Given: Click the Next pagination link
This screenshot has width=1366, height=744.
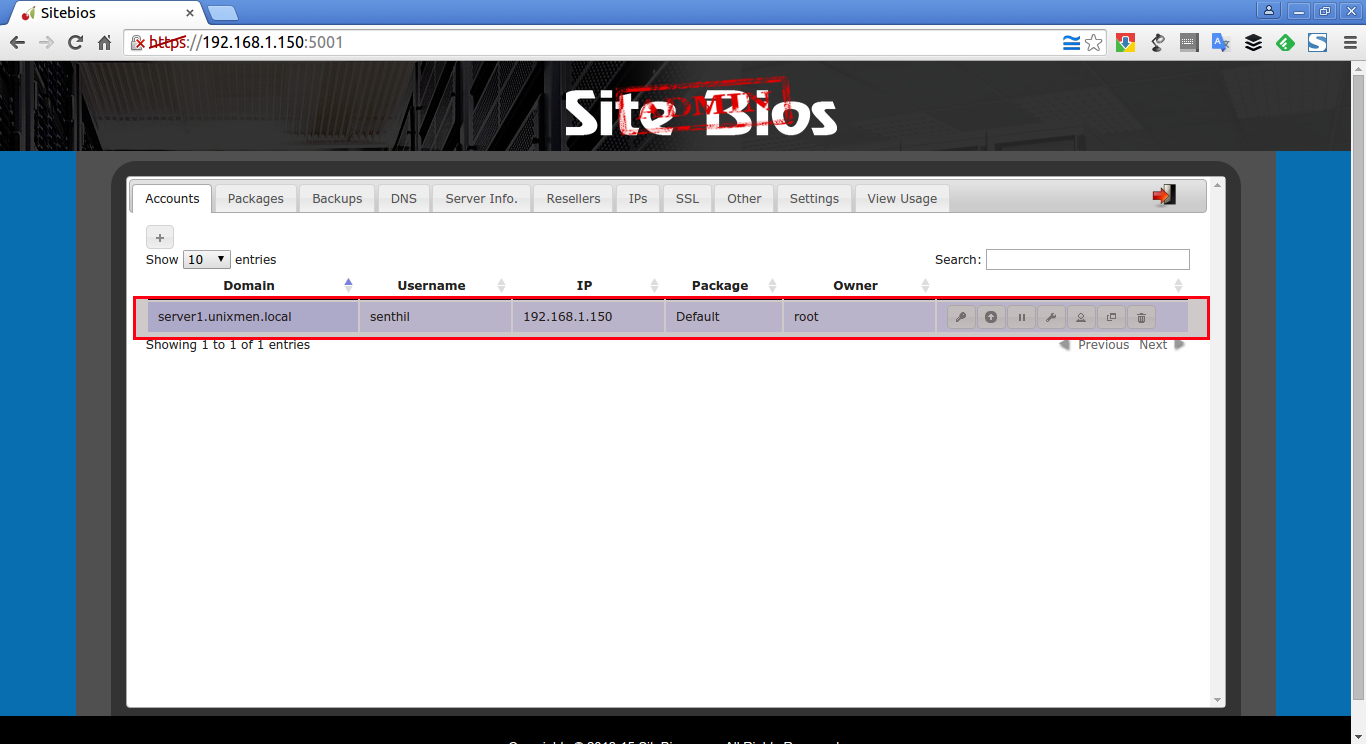Looking at the screenshot, I should pyautogui.click(x=1162, y=344).
